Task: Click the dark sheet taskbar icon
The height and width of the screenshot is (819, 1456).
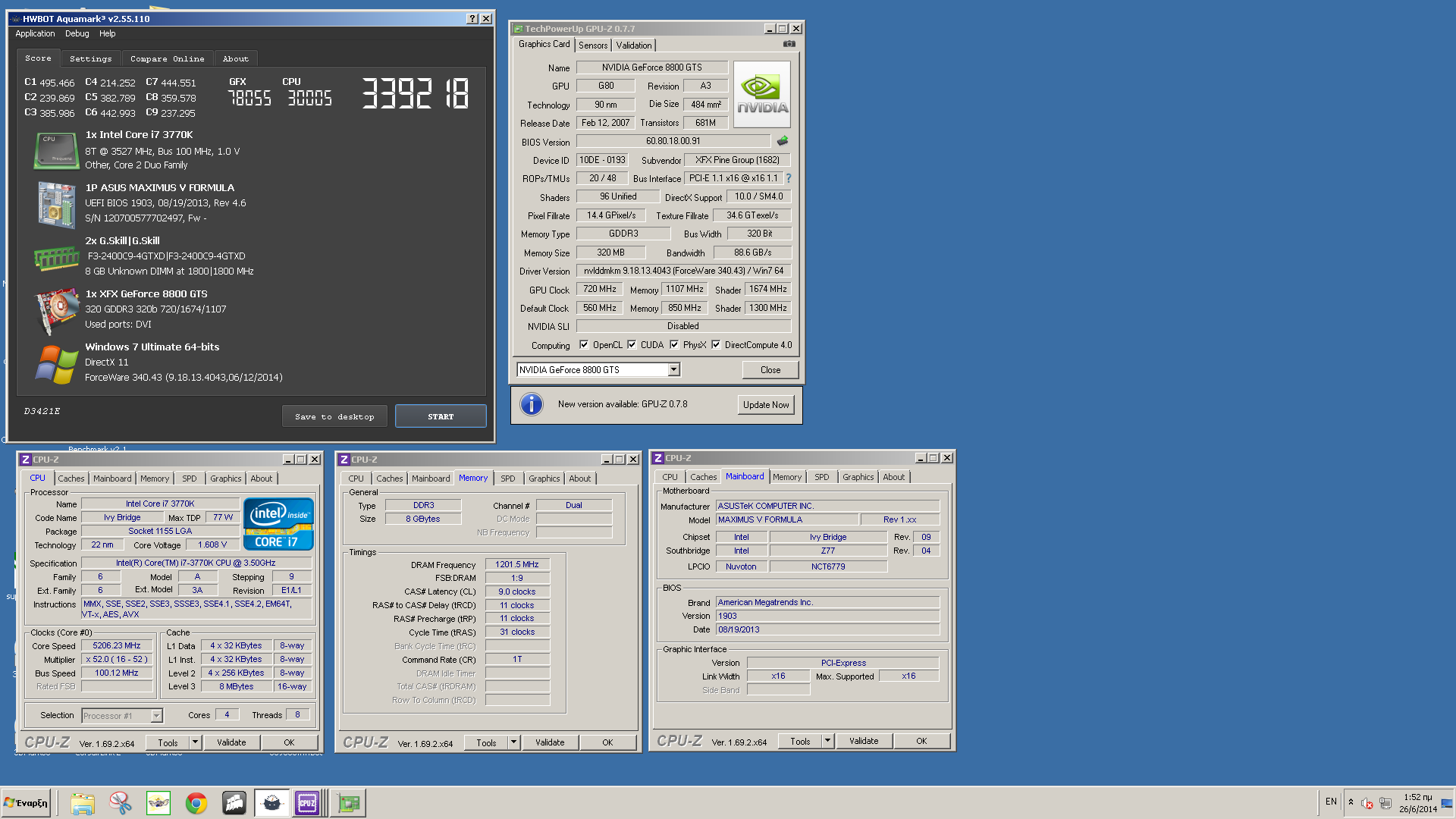Action: point(234,802)
